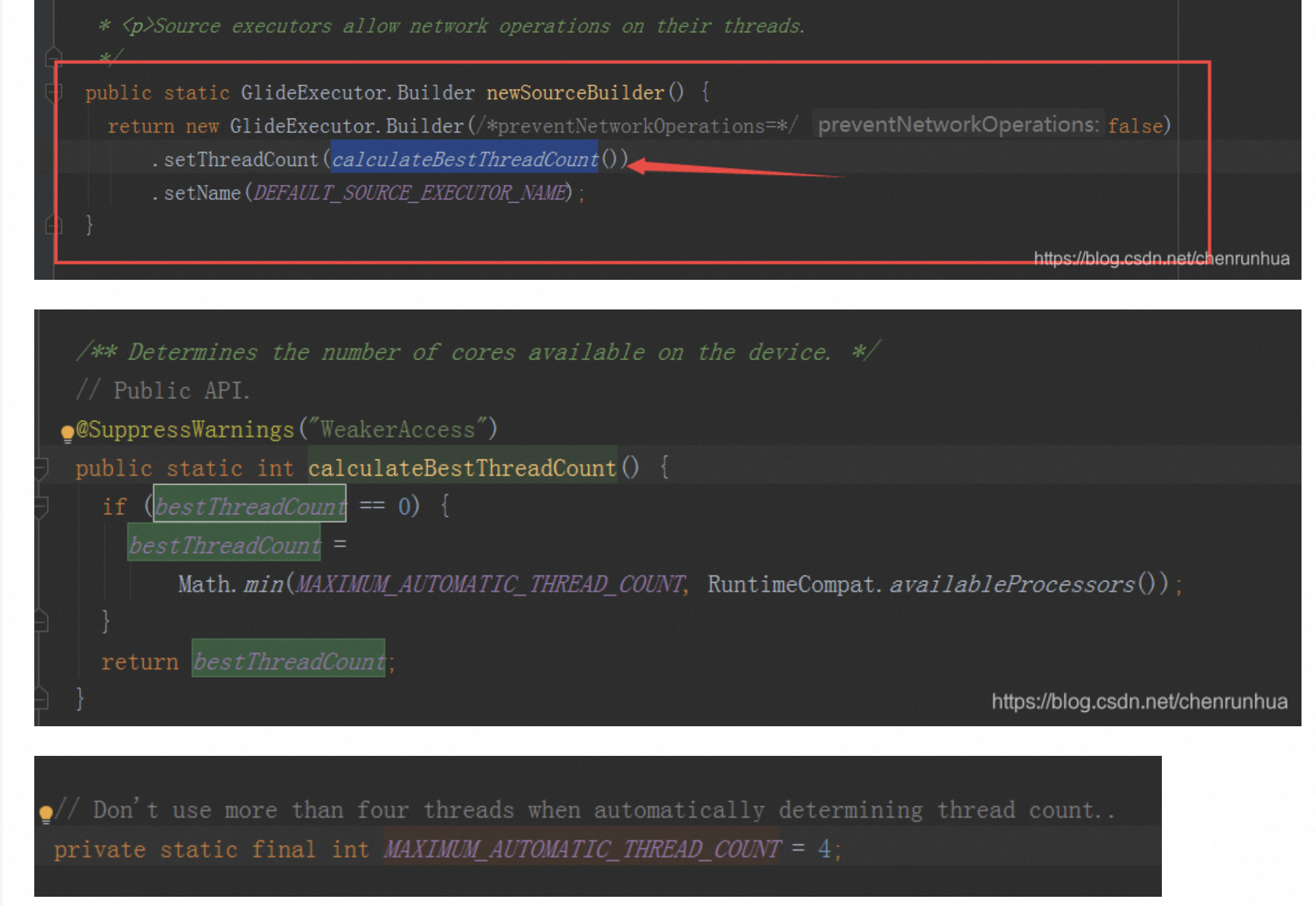
Task: Click the 'Source executors allow network operations' comment
Action: [451, 26]
